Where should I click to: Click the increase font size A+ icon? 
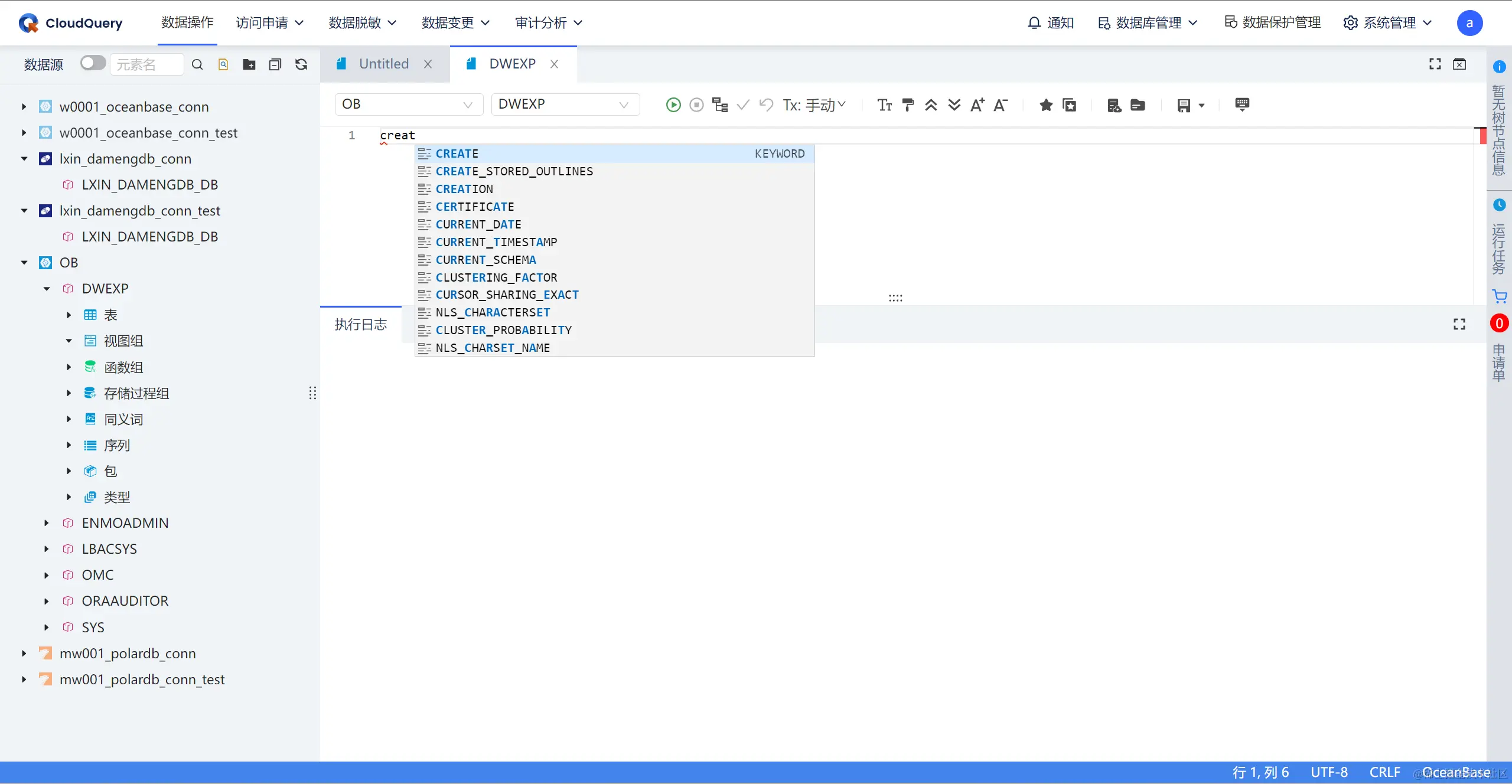(x=977, y=105)
